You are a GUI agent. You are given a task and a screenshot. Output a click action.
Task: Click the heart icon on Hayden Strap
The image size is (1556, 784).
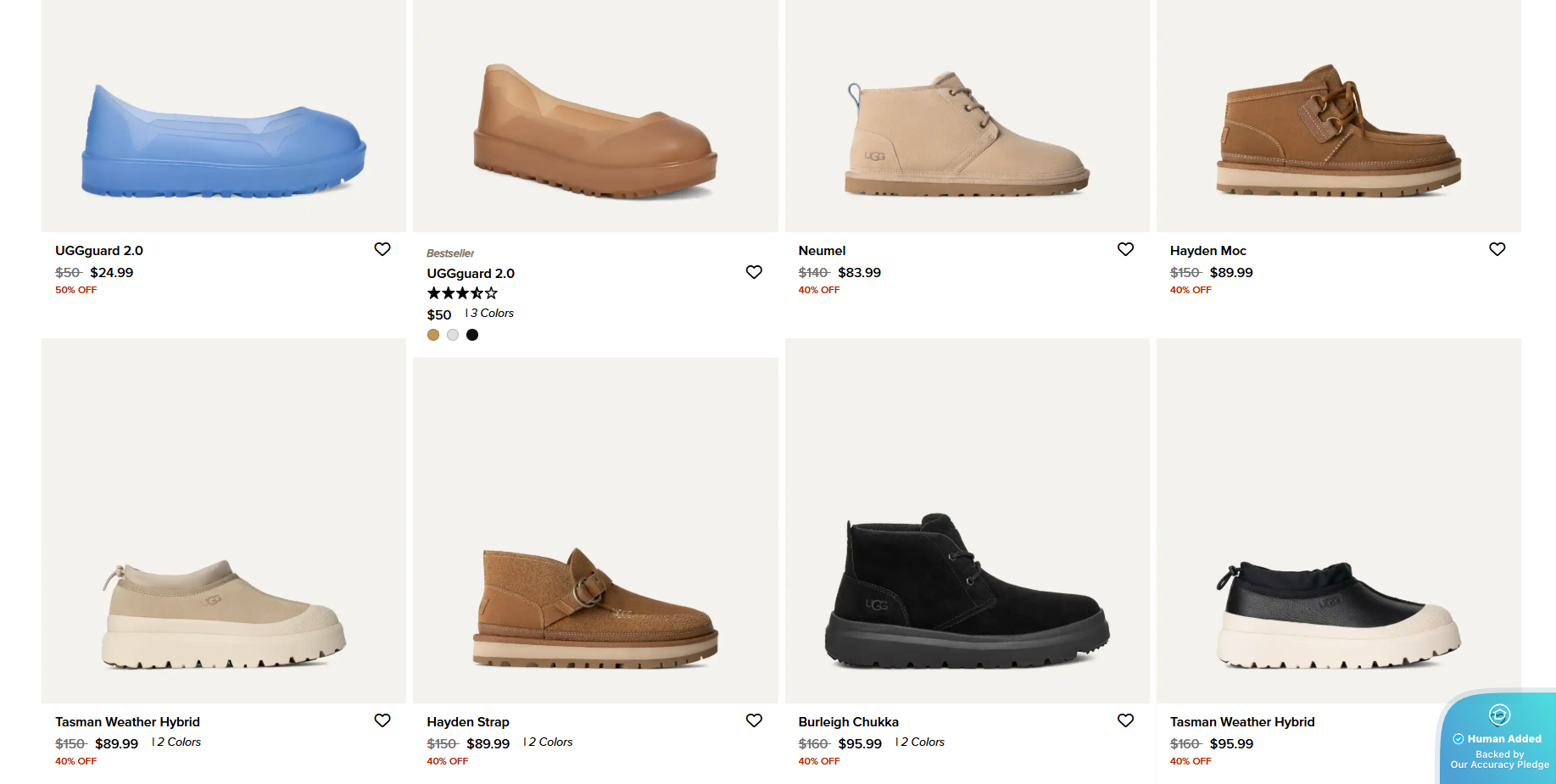(x=754, y=720)
